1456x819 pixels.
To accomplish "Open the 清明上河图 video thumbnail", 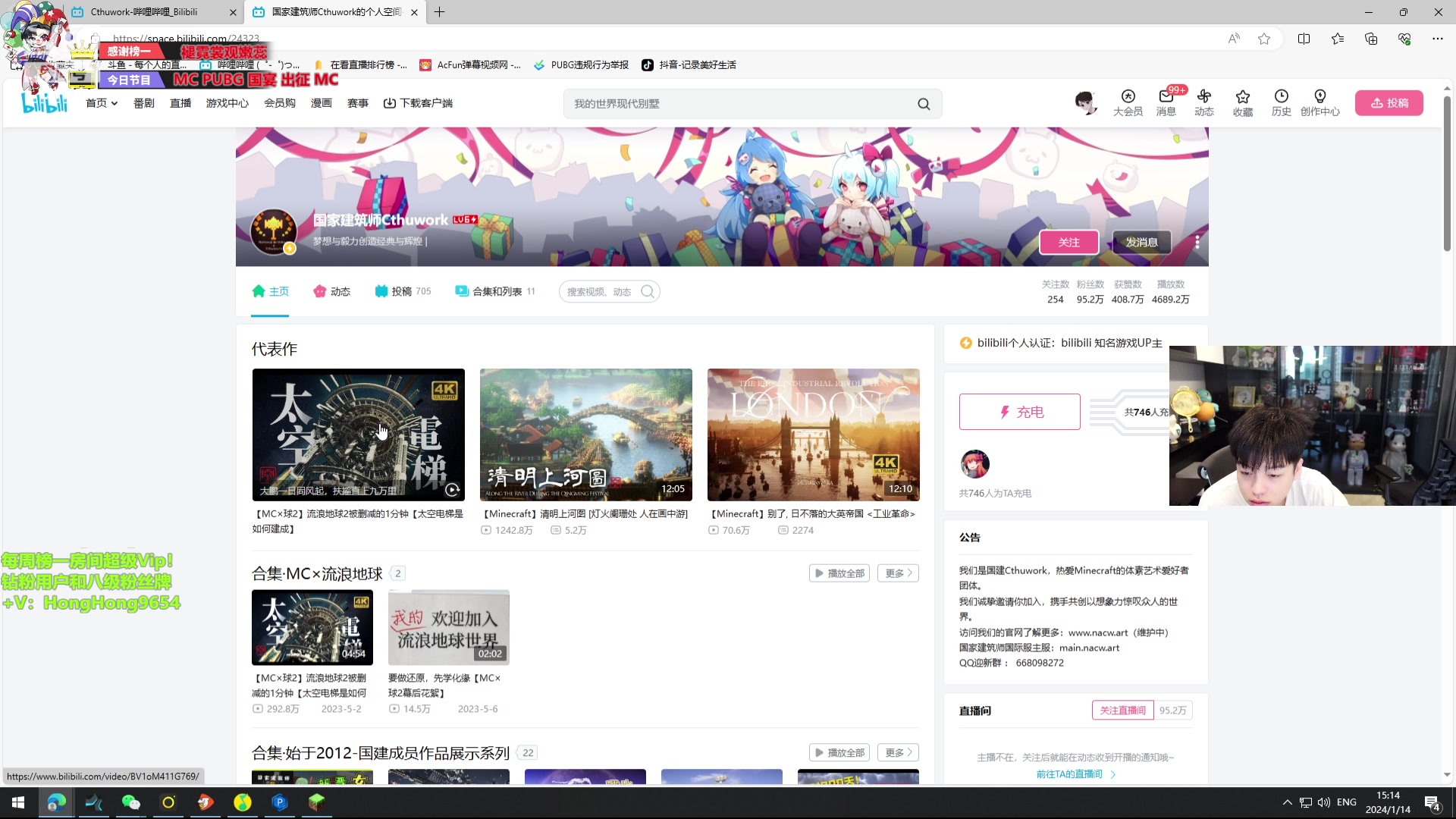I will 585,435.
